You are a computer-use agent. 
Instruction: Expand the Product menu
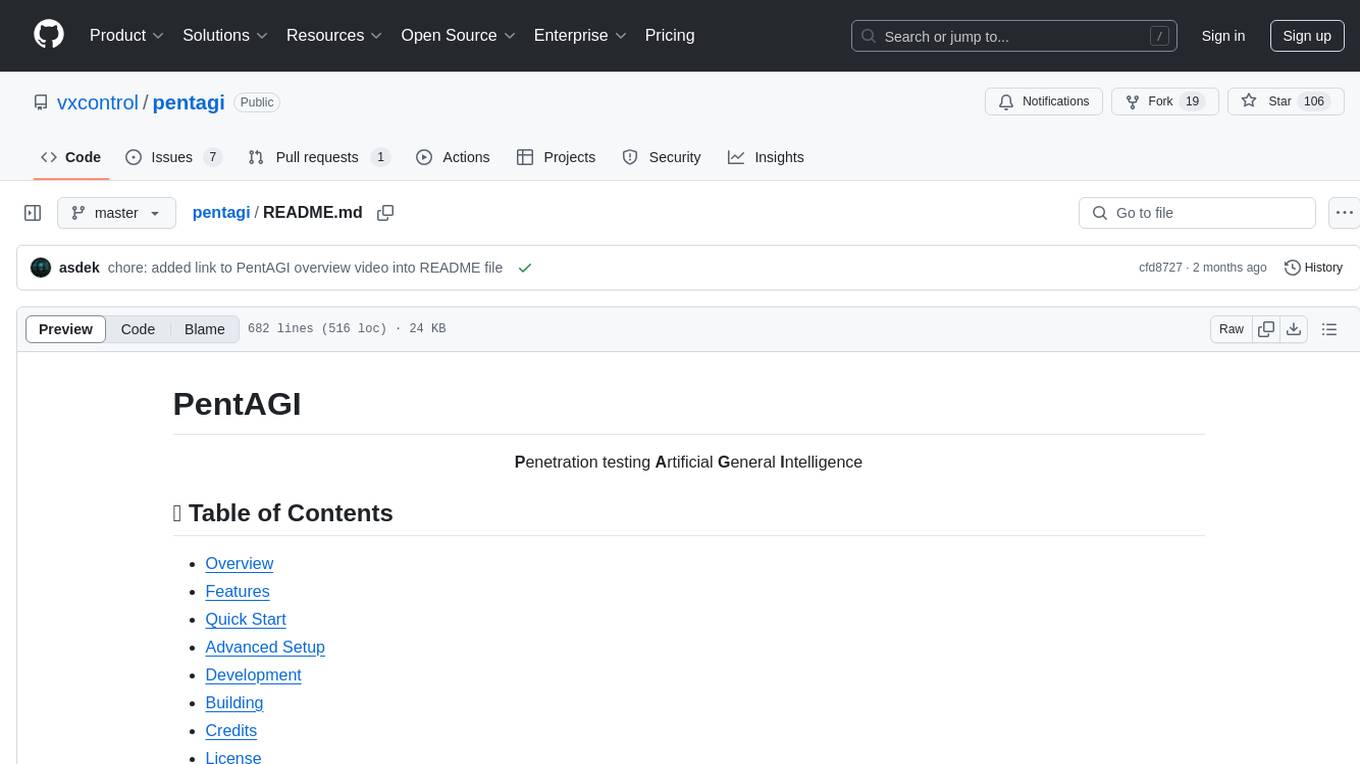[127, 35]
